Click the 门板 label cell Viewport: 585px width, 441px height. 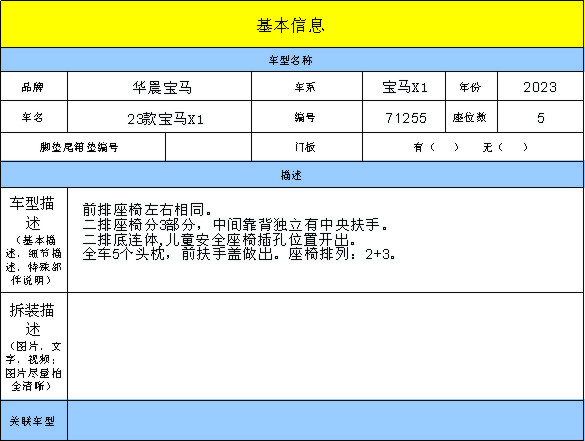click(307, 147)
